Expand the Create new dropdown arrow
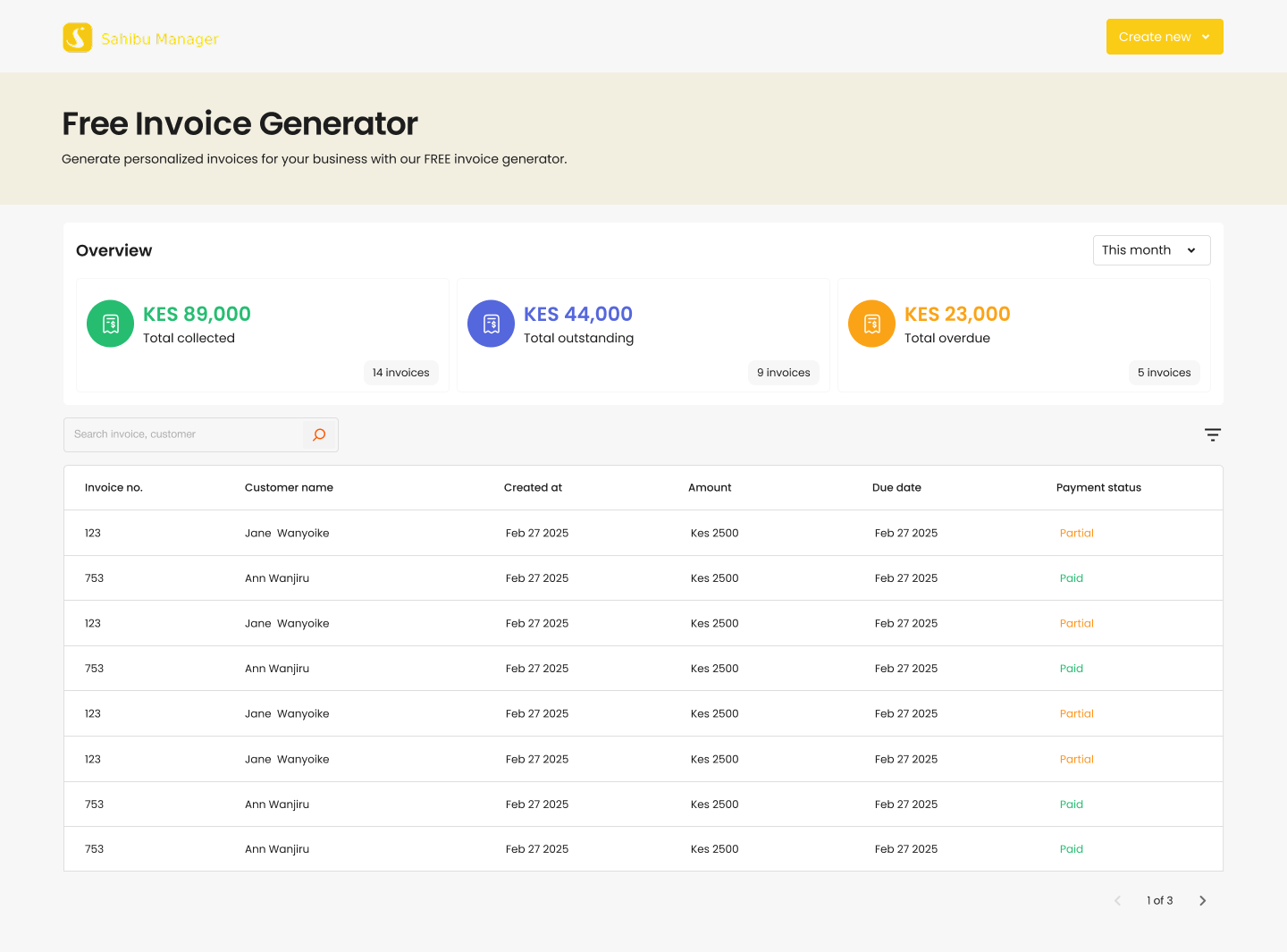This screenshot has height=952, width=1287. tap(1207, 37)
